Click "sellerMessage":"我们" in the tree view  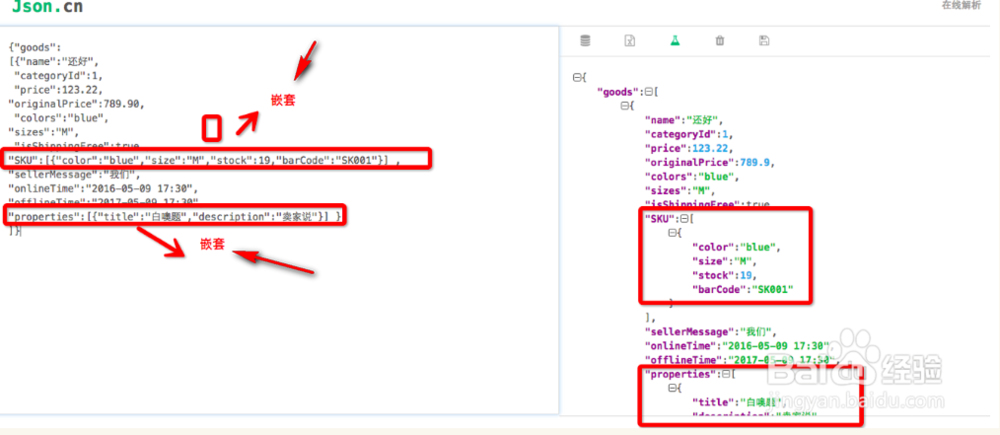(x=710, y=332)
